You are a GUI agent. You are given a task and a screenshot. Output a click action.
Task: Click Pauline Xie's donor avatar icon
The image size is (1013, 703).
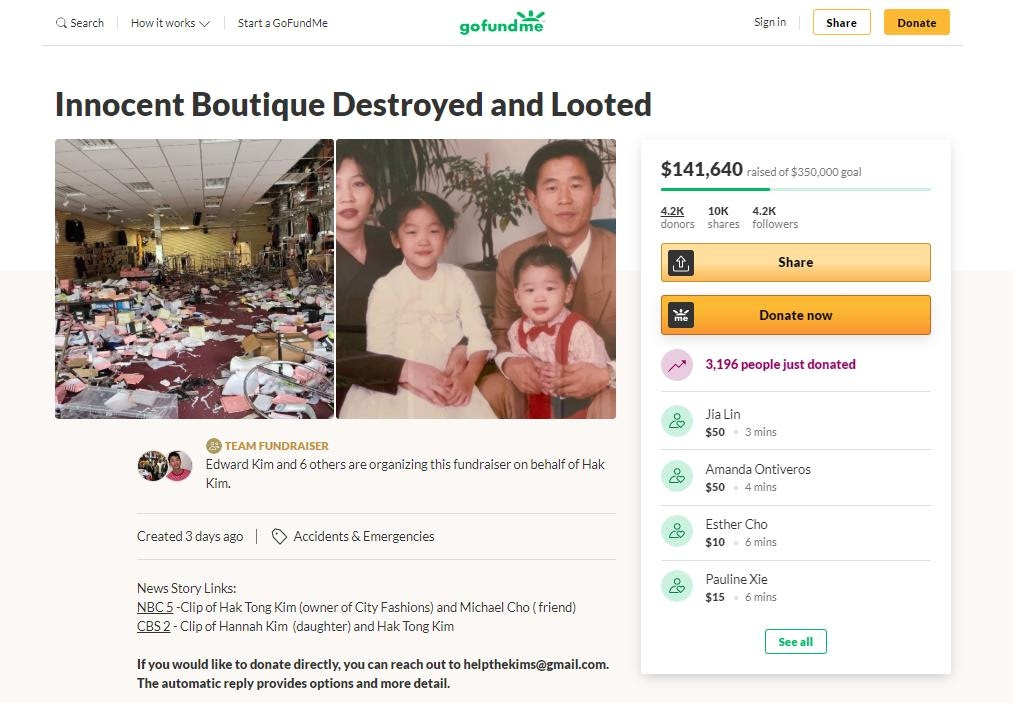click(x=677, y=586)
